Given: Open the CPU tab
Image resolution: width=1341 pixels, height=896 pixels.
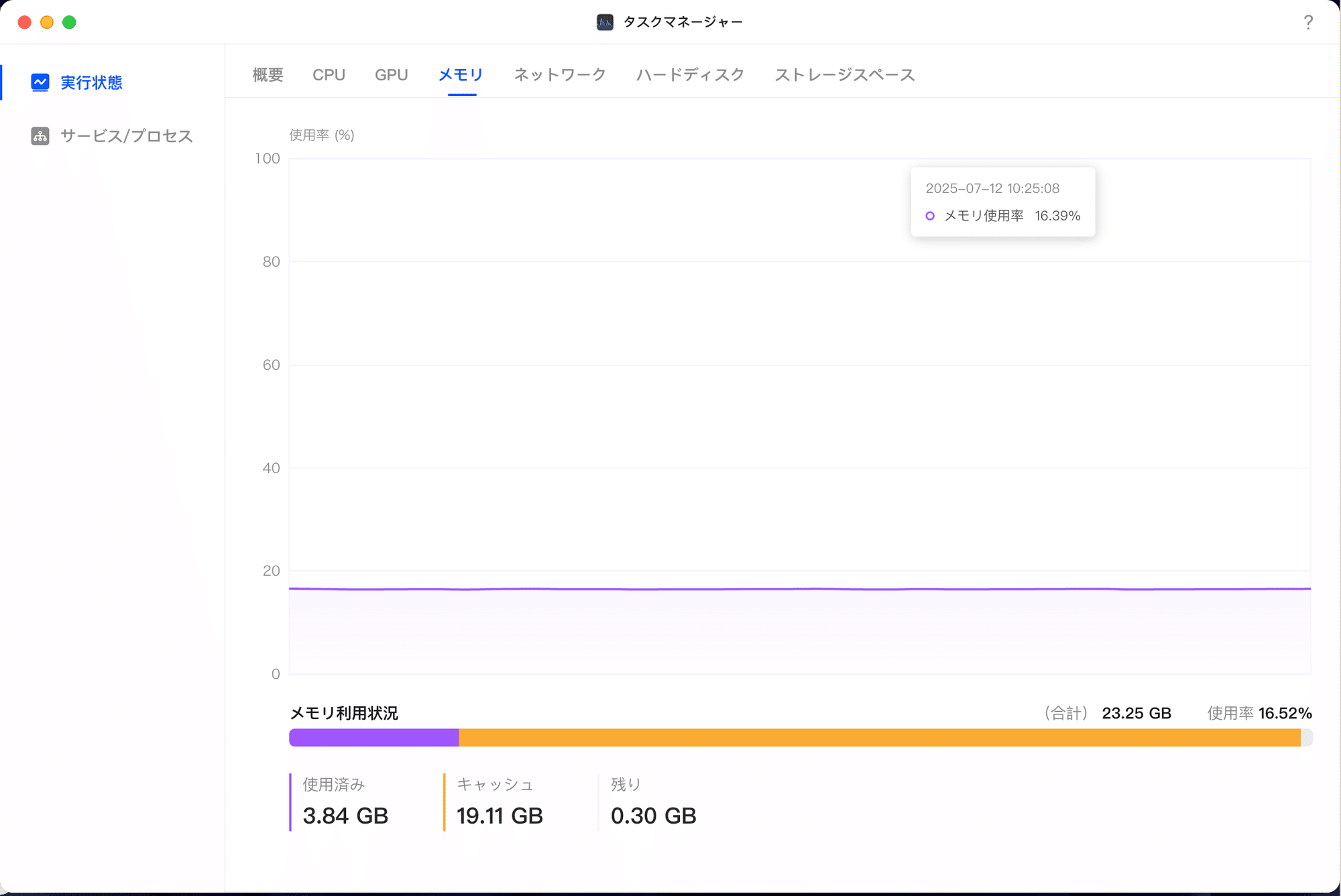Looking at the screenshot, I should click(329, 75).
